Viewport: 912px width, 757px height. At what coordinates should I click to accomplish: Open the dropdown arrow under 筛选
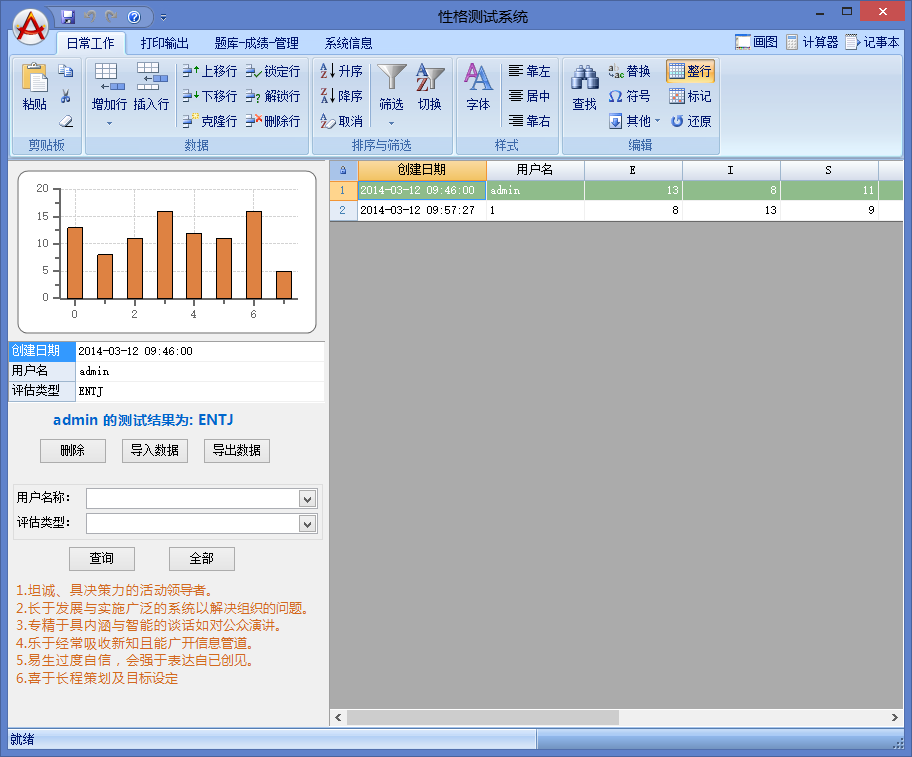[391, 123]
